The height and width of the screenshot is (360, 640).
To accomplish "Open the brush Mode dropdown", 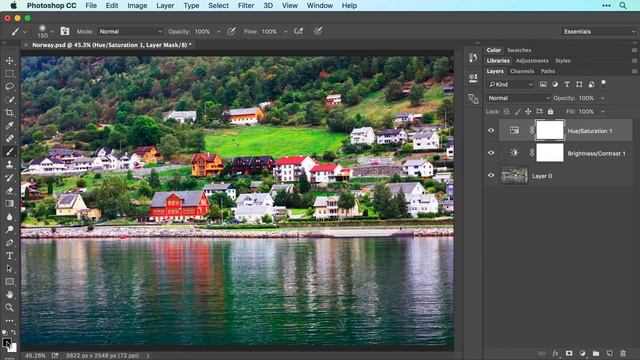I will tap(130, 31).
